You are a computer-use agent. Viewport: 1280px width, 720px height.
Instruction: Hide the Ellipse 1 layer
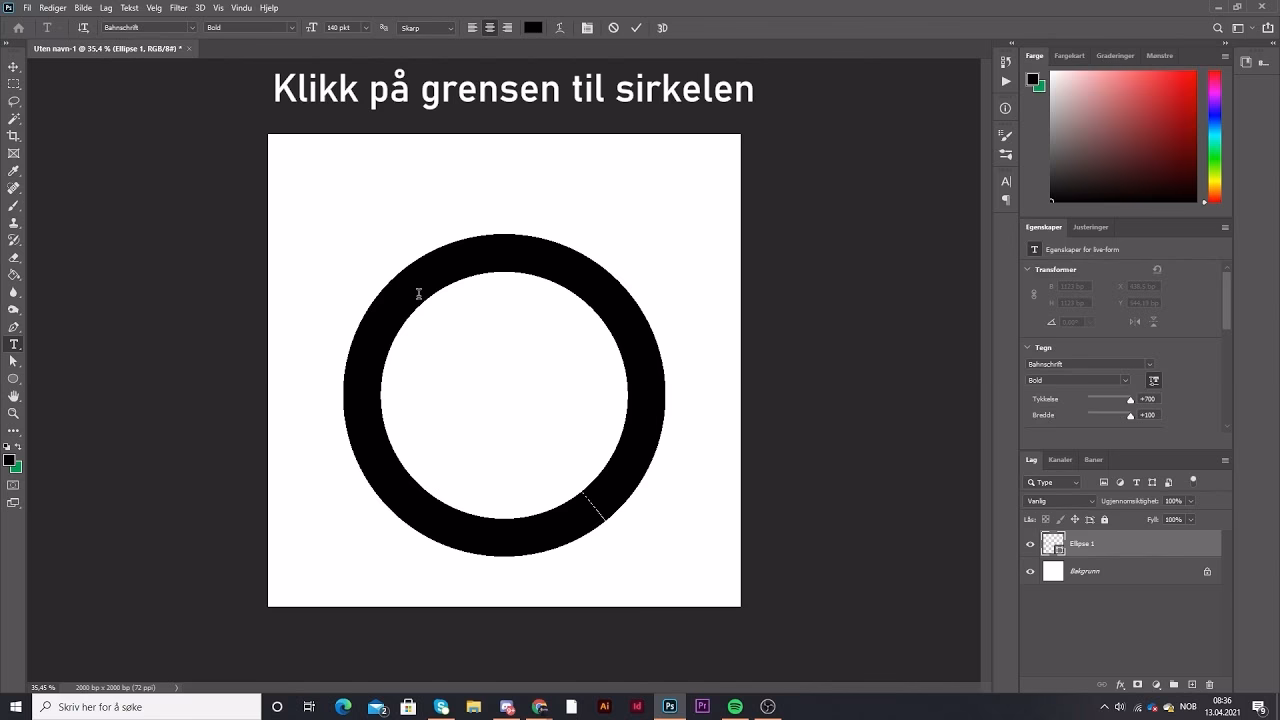click(x=1030, y=543)
